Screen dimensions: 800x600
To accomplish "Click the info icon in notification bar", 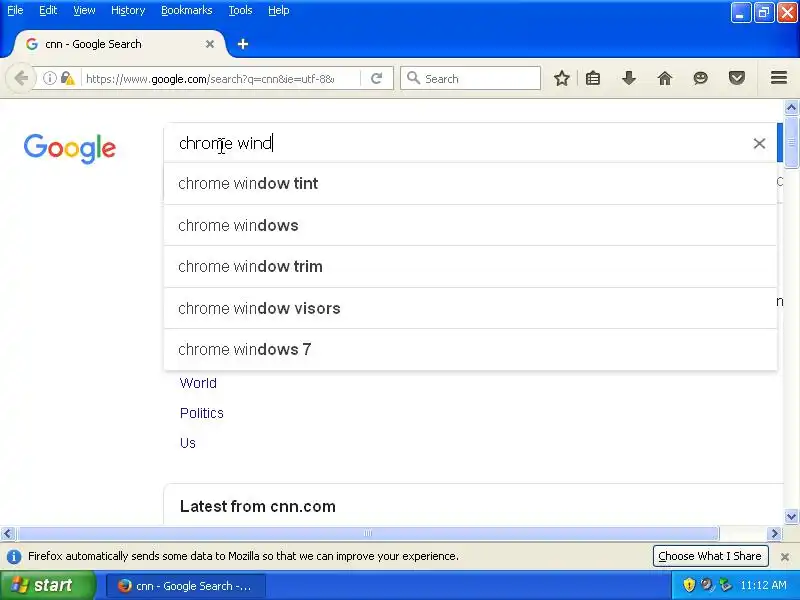I will click(x=14, y=557).
